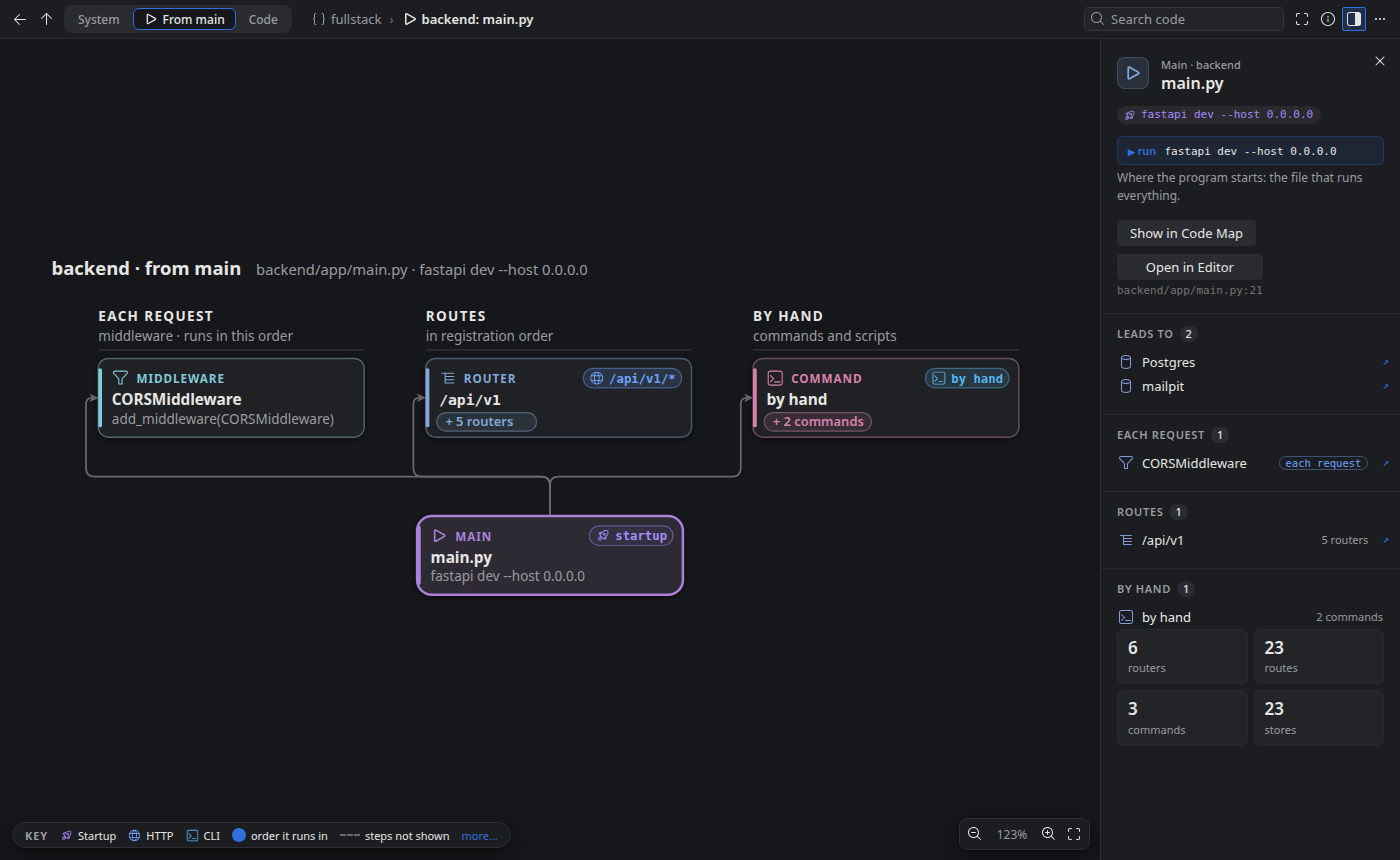
Task: Open the more... link in the key legend
Action: 479,836
